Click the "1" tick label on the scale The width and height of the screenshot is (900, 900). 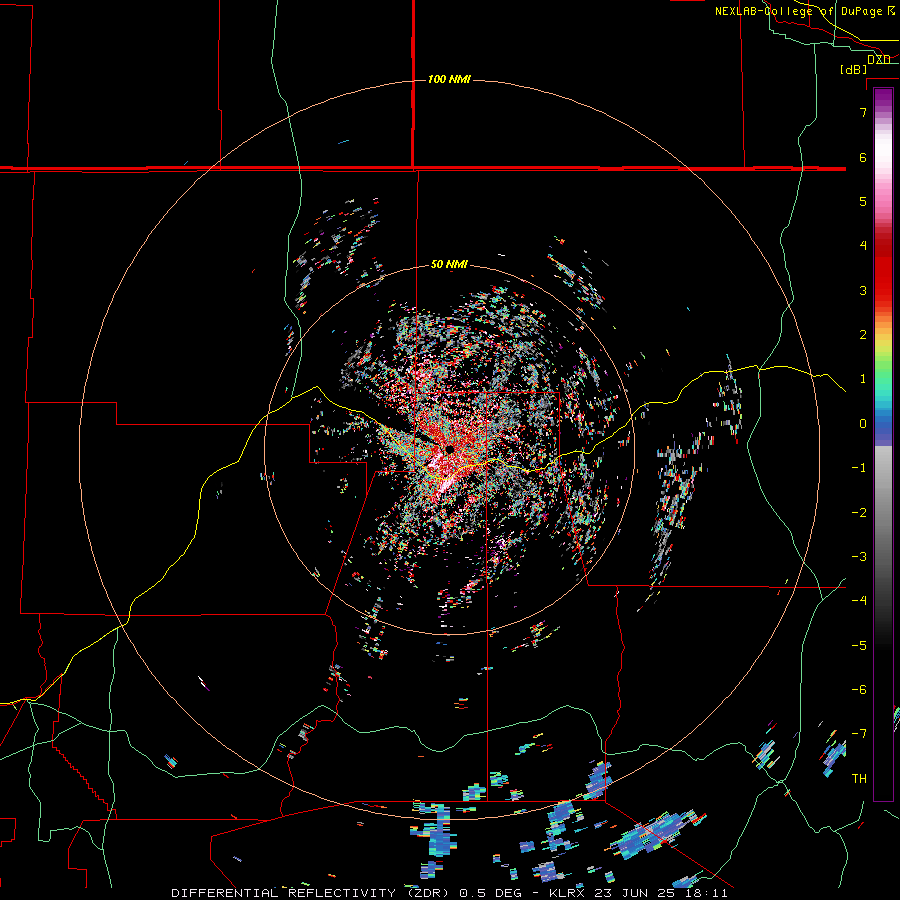pos(863,379)
